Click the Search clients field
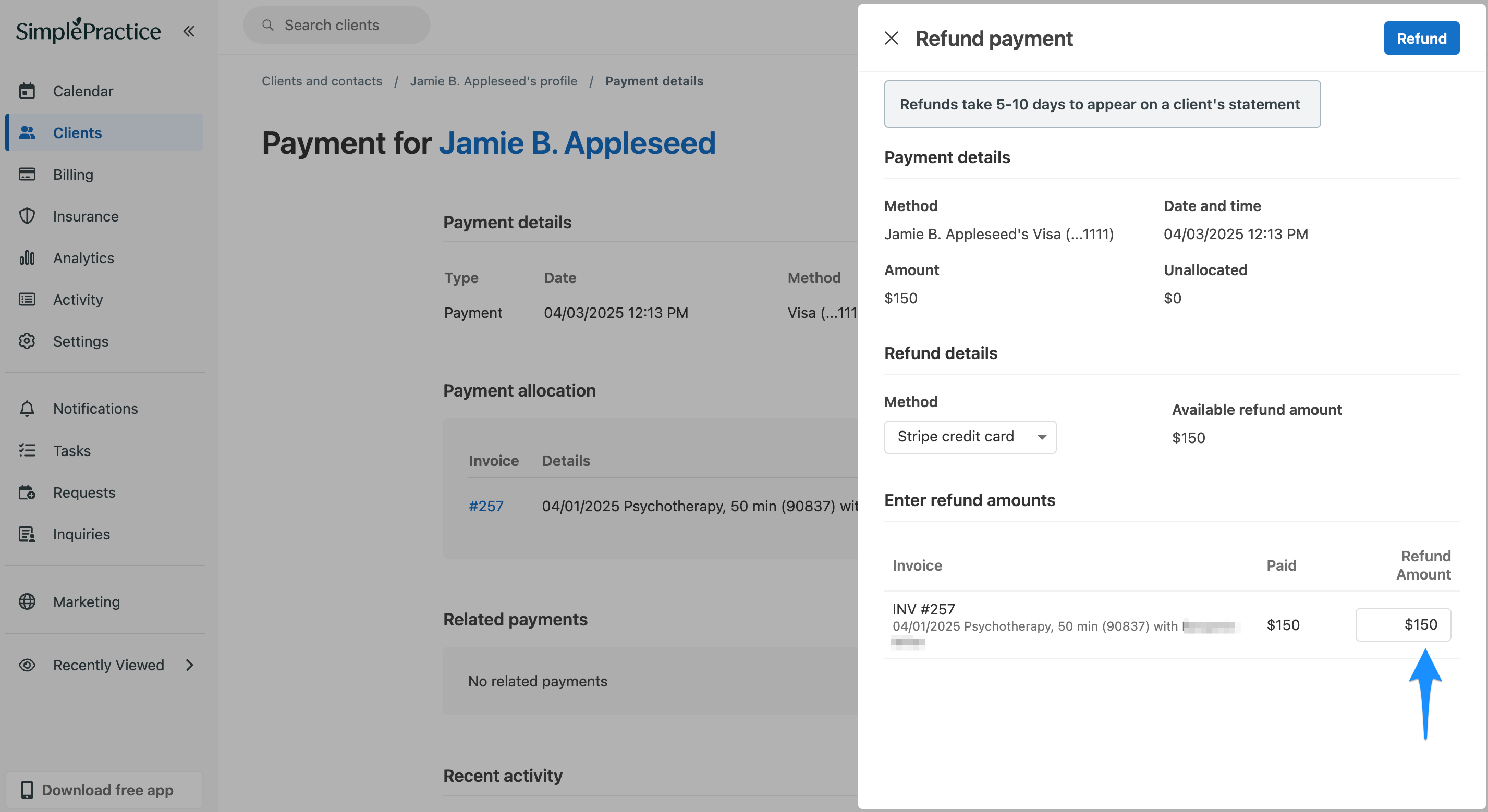 336,25
